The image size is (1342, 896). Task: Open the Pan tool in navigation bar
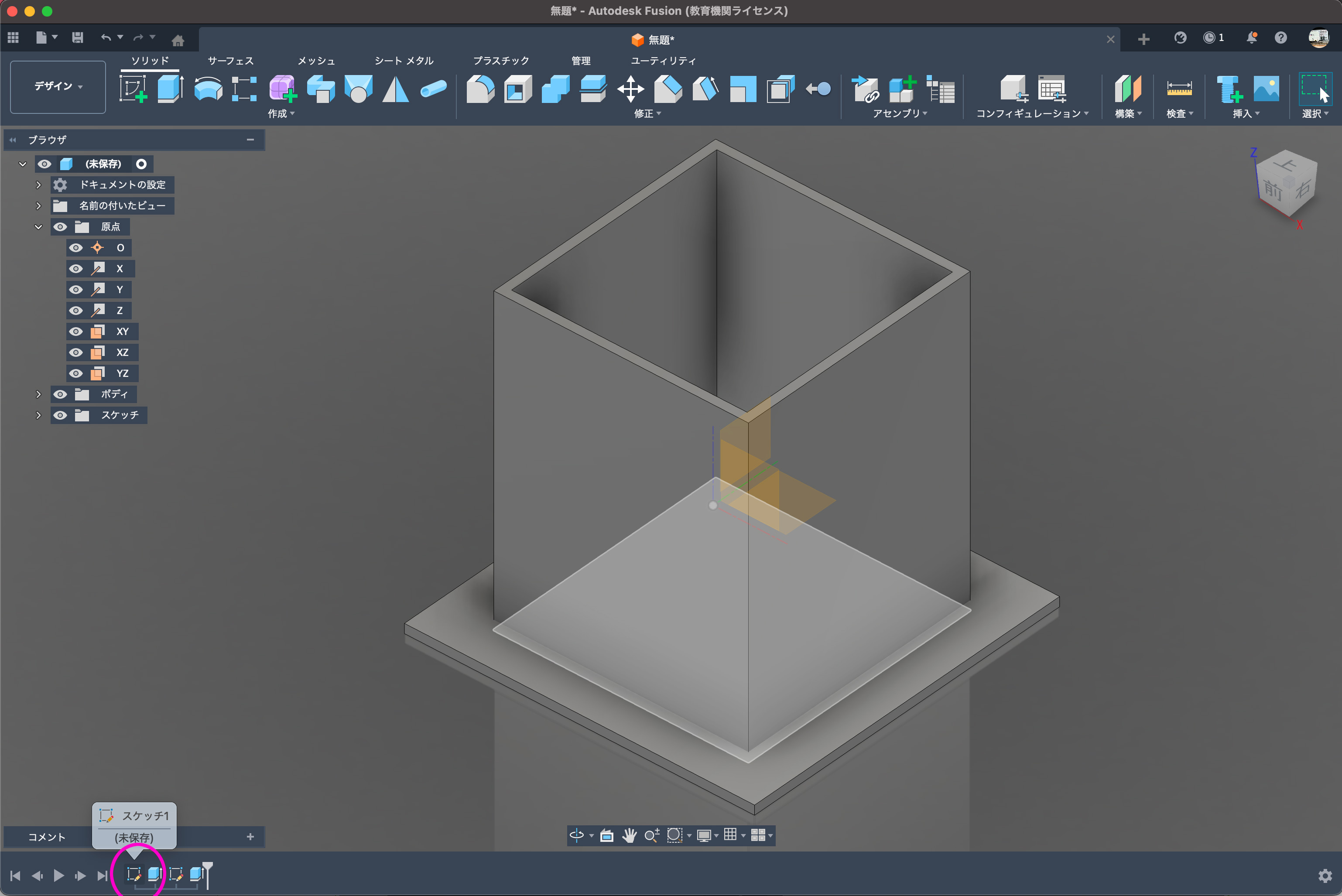(x=629, y=835)
